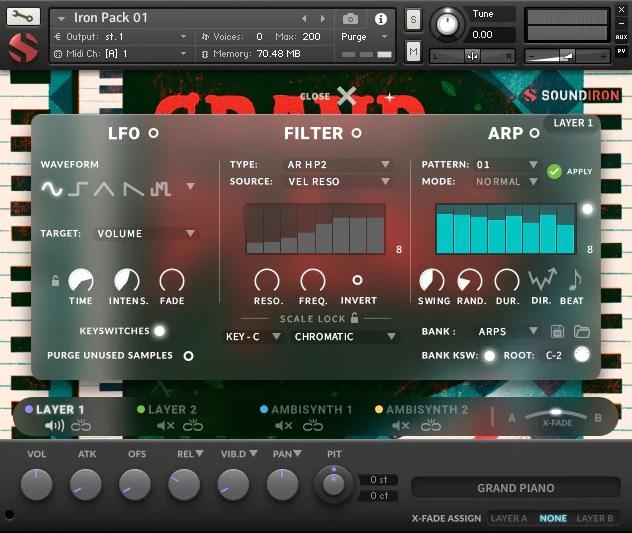Viewport: 632px width, 533px height.
Task: Select the Layer 2 tab
Action: click(167, 410)
